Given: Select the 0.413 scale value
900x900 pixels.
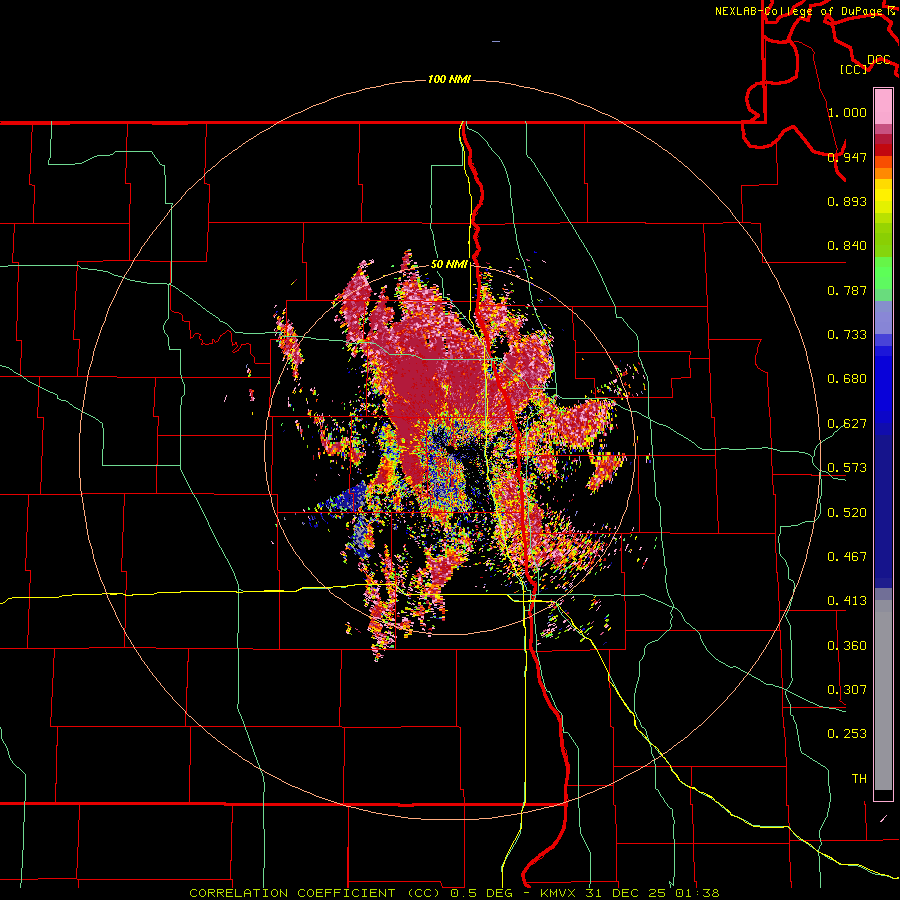Looking at the screenshot, I should (x=847, y=601).
